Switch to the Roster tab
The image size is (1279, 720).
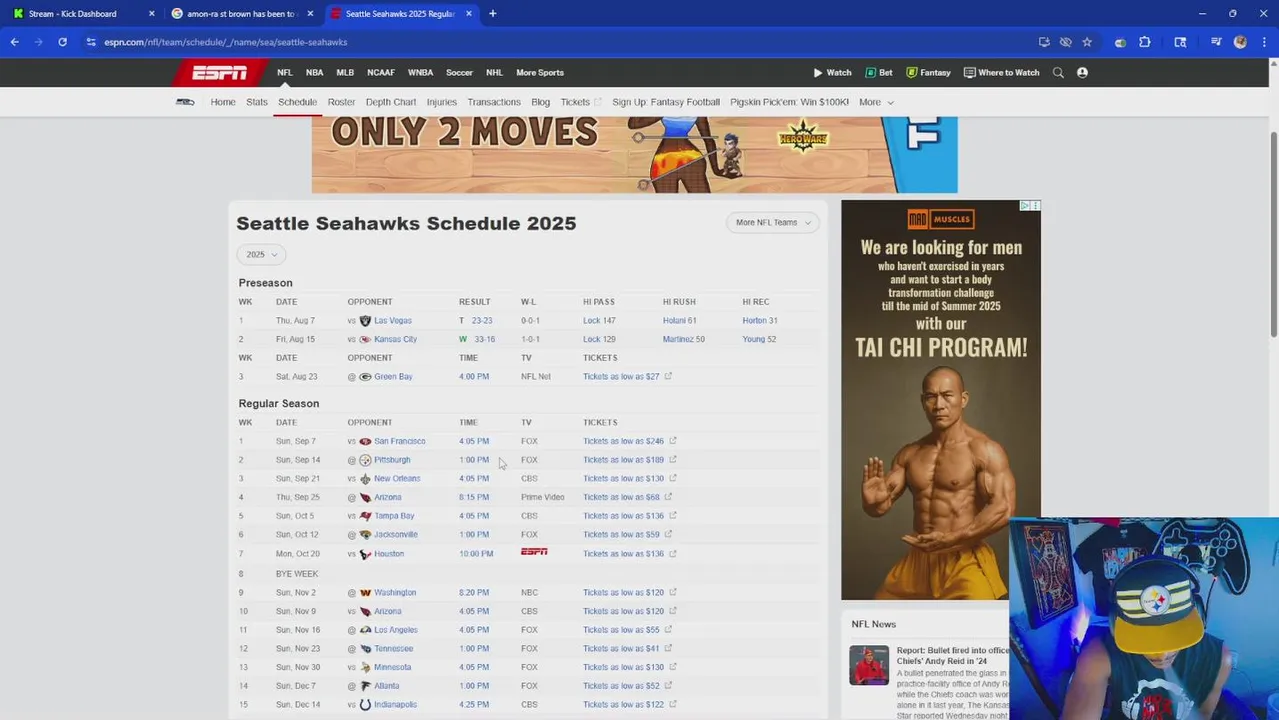pyautogui.click(x=341, y=102)
